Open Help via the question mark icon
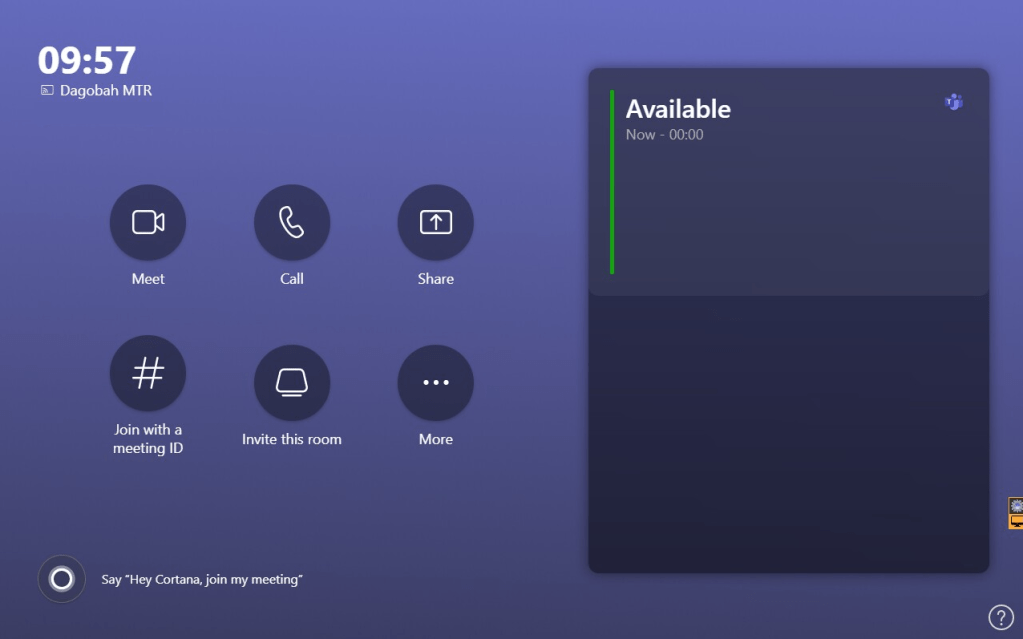 (x=1000, y=617)
